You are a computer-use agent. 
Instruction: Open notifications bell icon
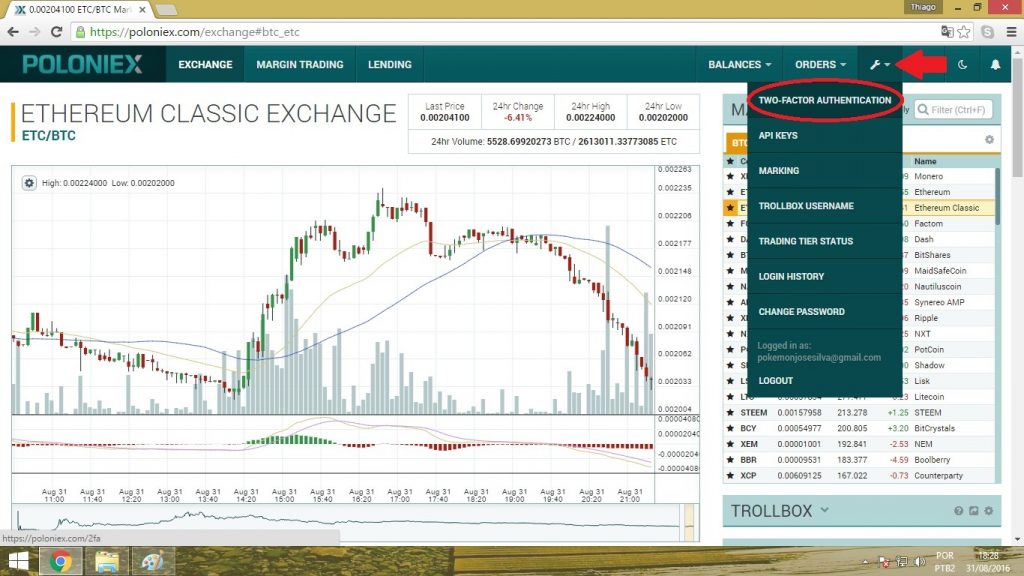click(995, 65)
